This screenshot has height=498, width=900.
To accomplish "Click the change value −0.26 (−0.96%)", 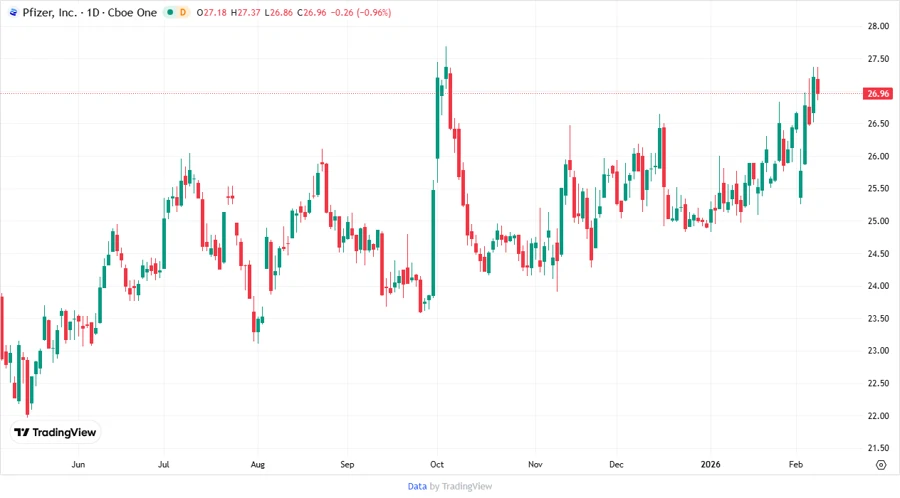I will pyautogui.click(x=361, y=12).
